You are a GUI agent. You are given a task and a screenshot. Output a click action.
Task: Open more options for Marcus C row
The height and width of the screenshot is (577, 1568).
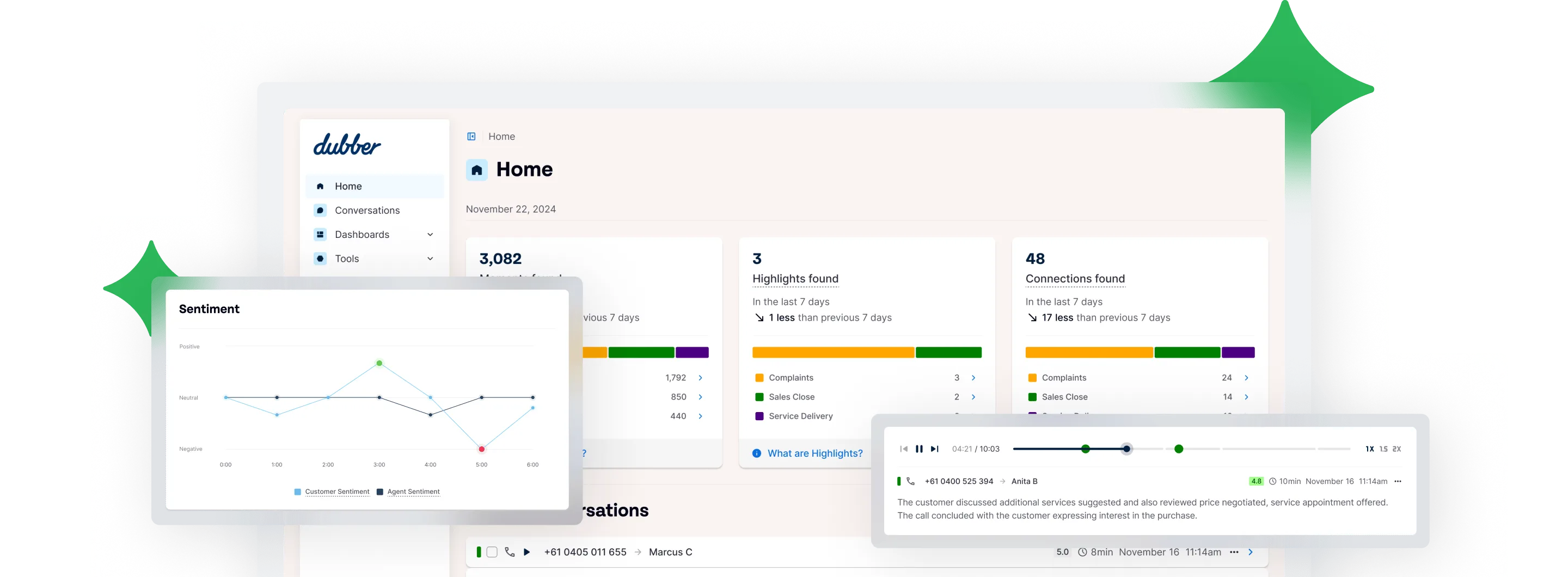pos(1234,552)
